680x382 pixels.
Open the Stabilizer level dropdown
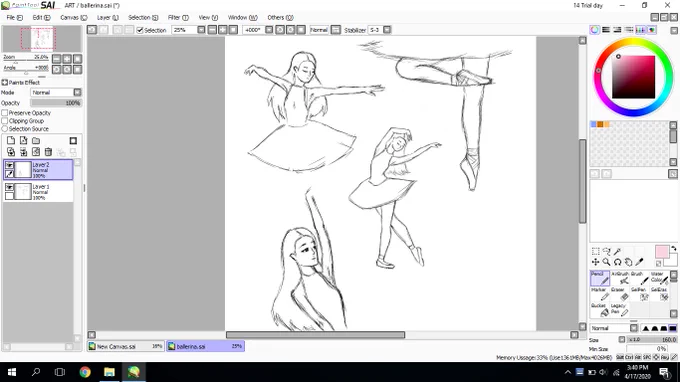tap(387, 30)
